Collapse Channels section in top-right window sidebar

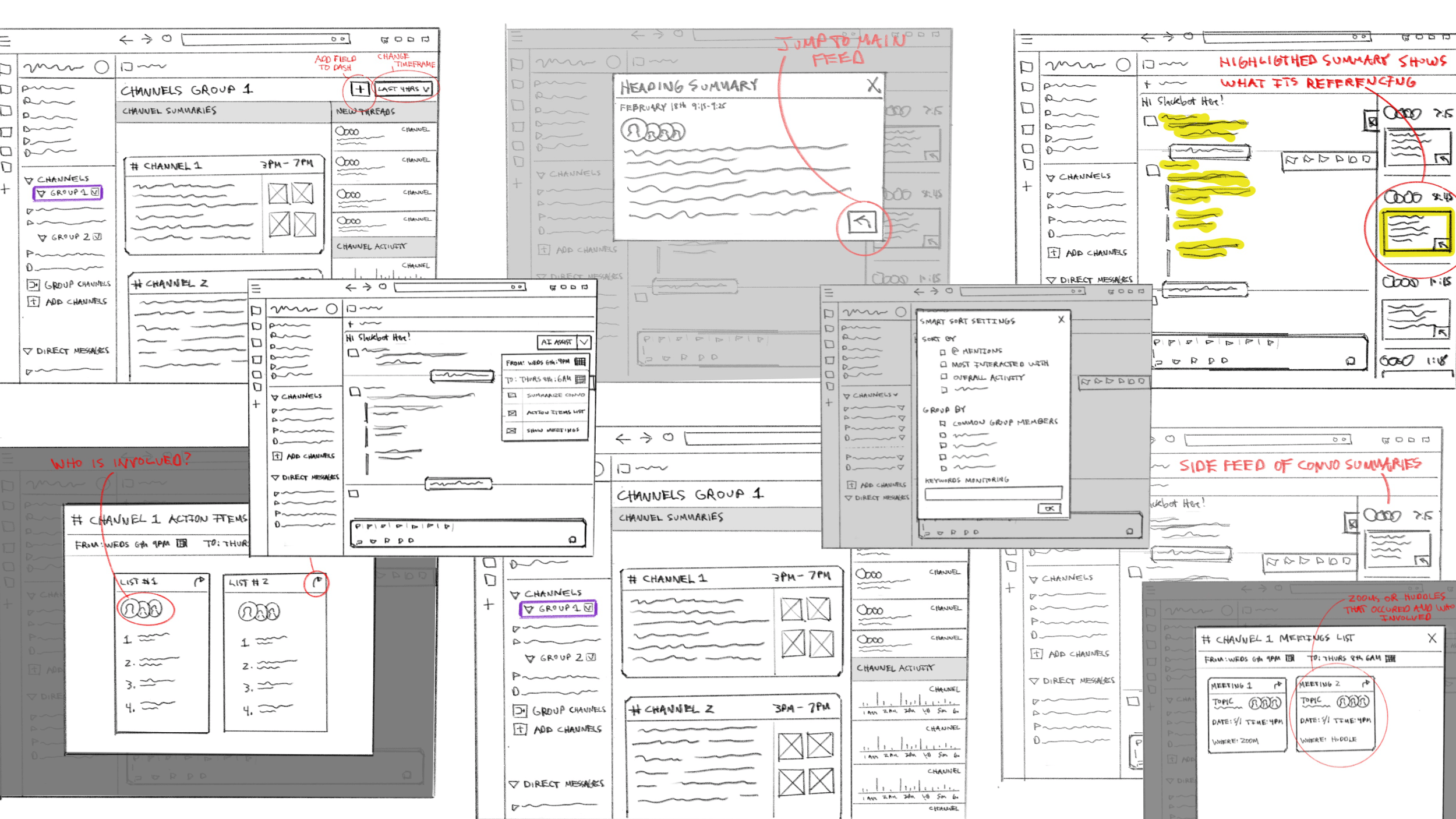tap(1050, 178)
